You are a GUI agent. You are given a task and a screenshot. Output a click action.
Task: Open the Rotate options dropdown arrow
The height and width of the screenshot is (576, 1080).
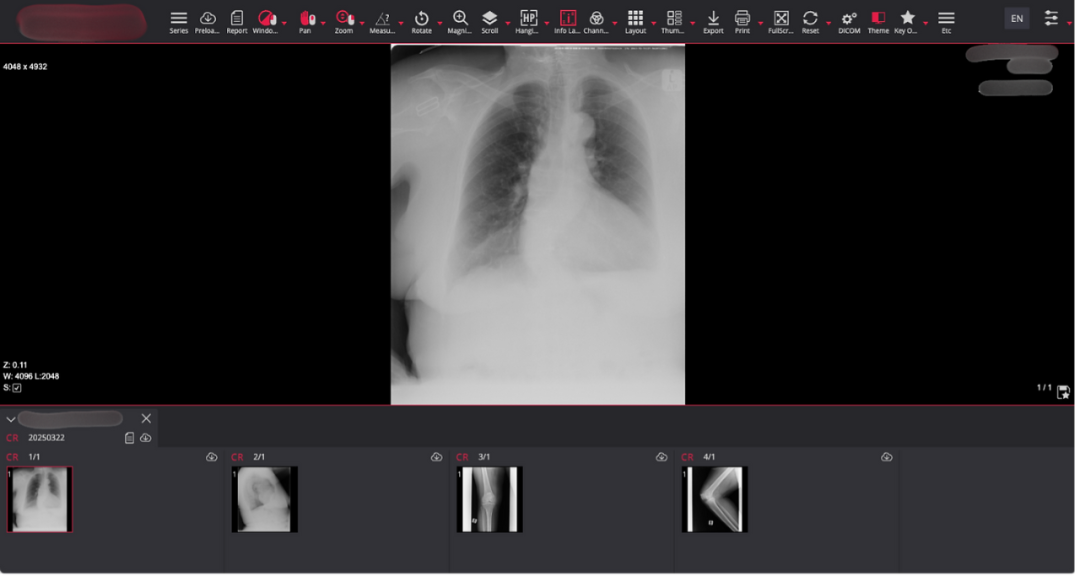440,23
